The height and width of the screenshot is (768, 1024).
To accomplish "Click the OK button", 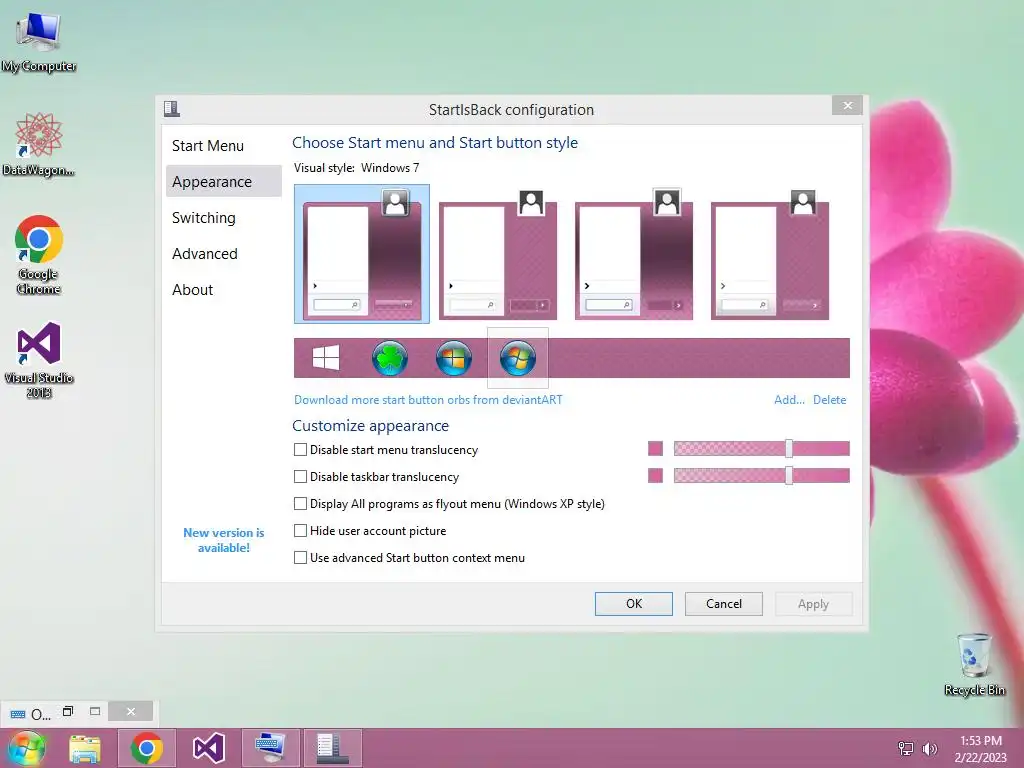I will [x=633, y=603].
